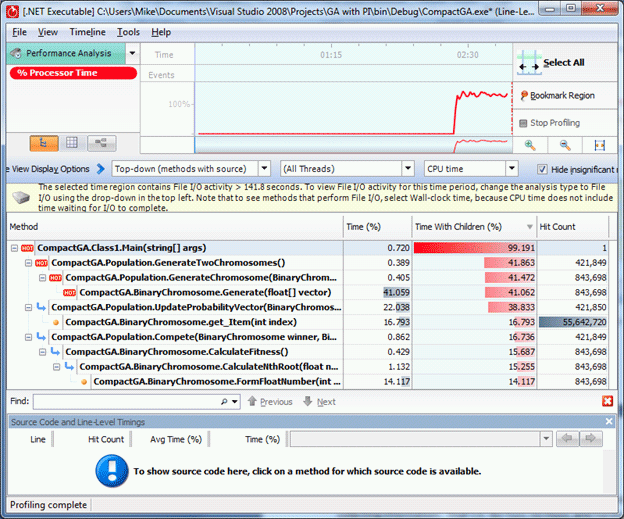
Task: Sort by Hit Count column header
Action: click(x=573, y=227)
